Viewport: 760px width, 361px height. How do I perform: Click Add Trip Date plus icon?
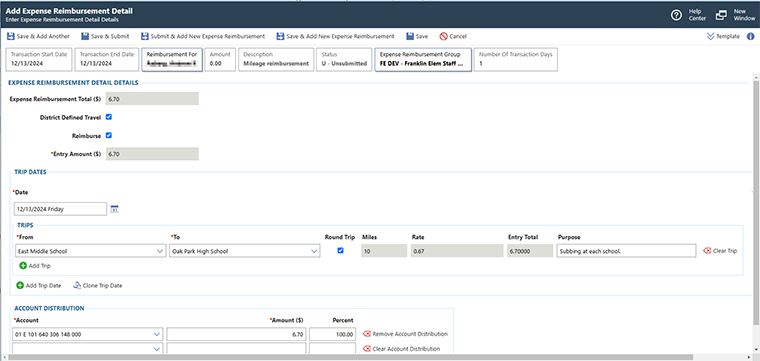pyautogui.click(x=20, y=285)
